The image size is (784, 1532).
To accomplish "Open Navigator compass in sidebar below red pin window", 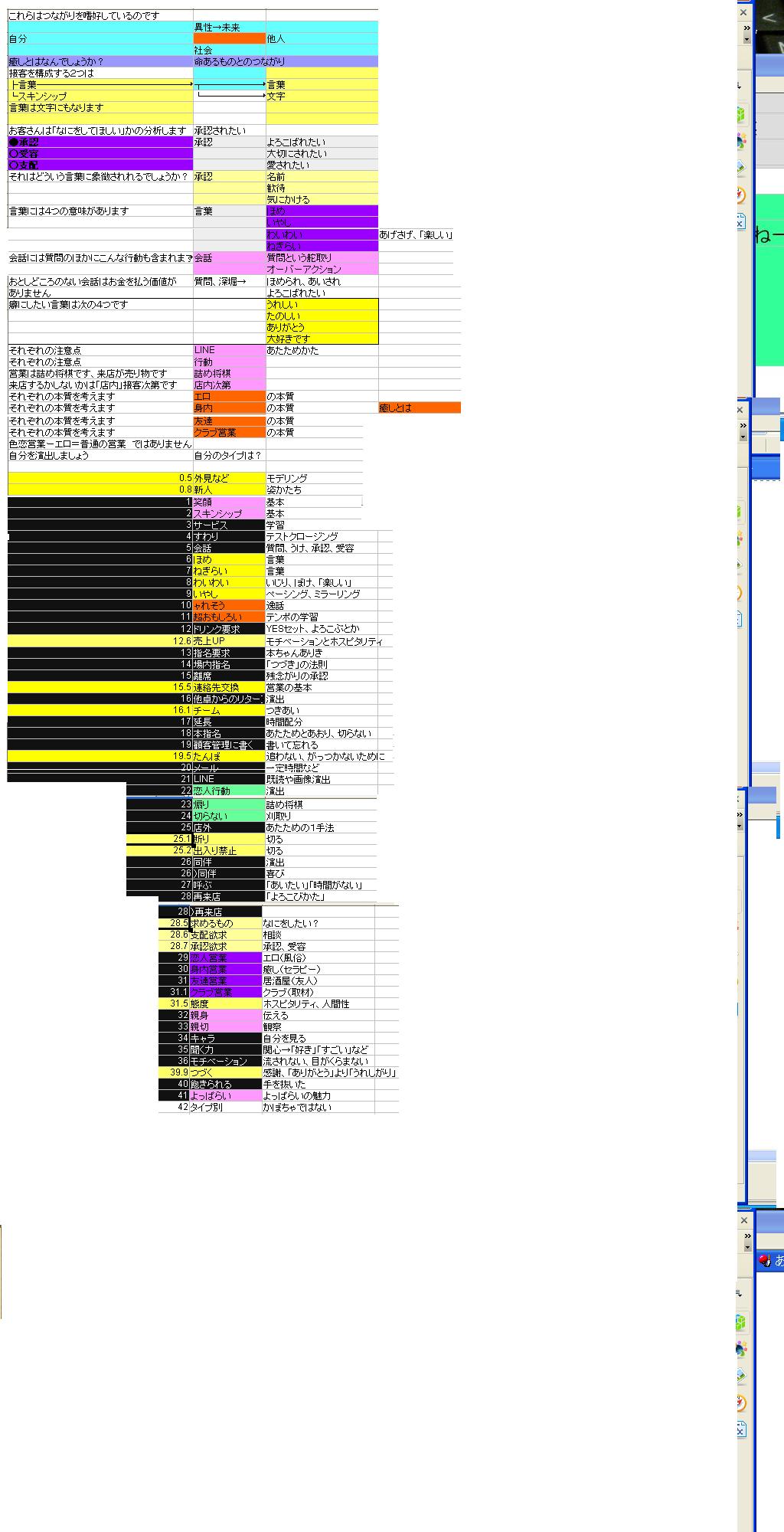I will (x=740, y=1403).
